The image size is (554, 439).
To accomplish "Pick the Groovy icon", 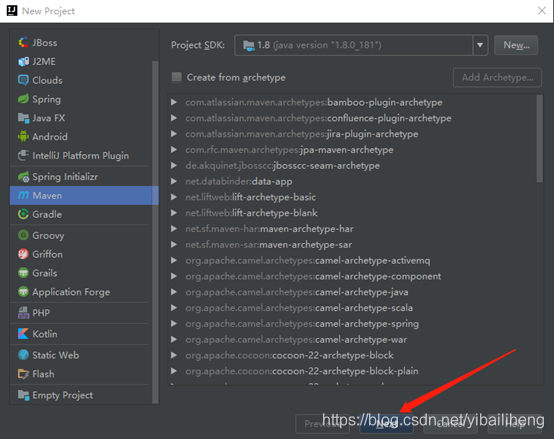I will (23, 235).
